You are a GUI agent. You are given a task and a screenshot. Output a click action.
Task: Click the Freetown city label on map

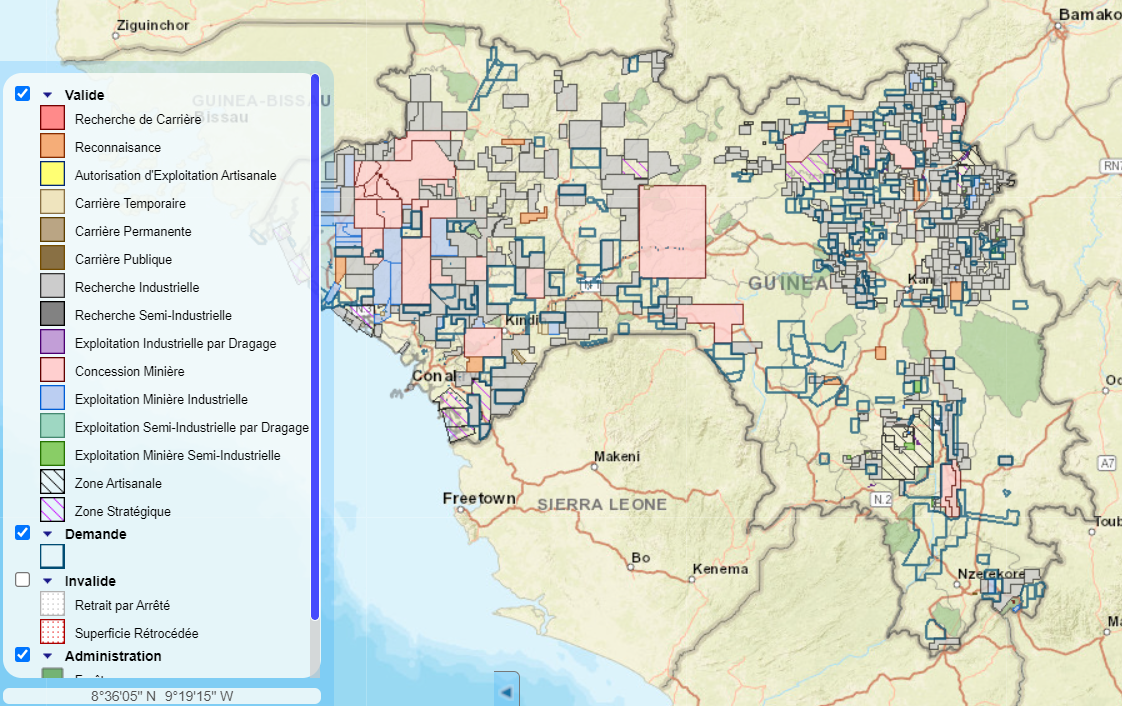479,498
